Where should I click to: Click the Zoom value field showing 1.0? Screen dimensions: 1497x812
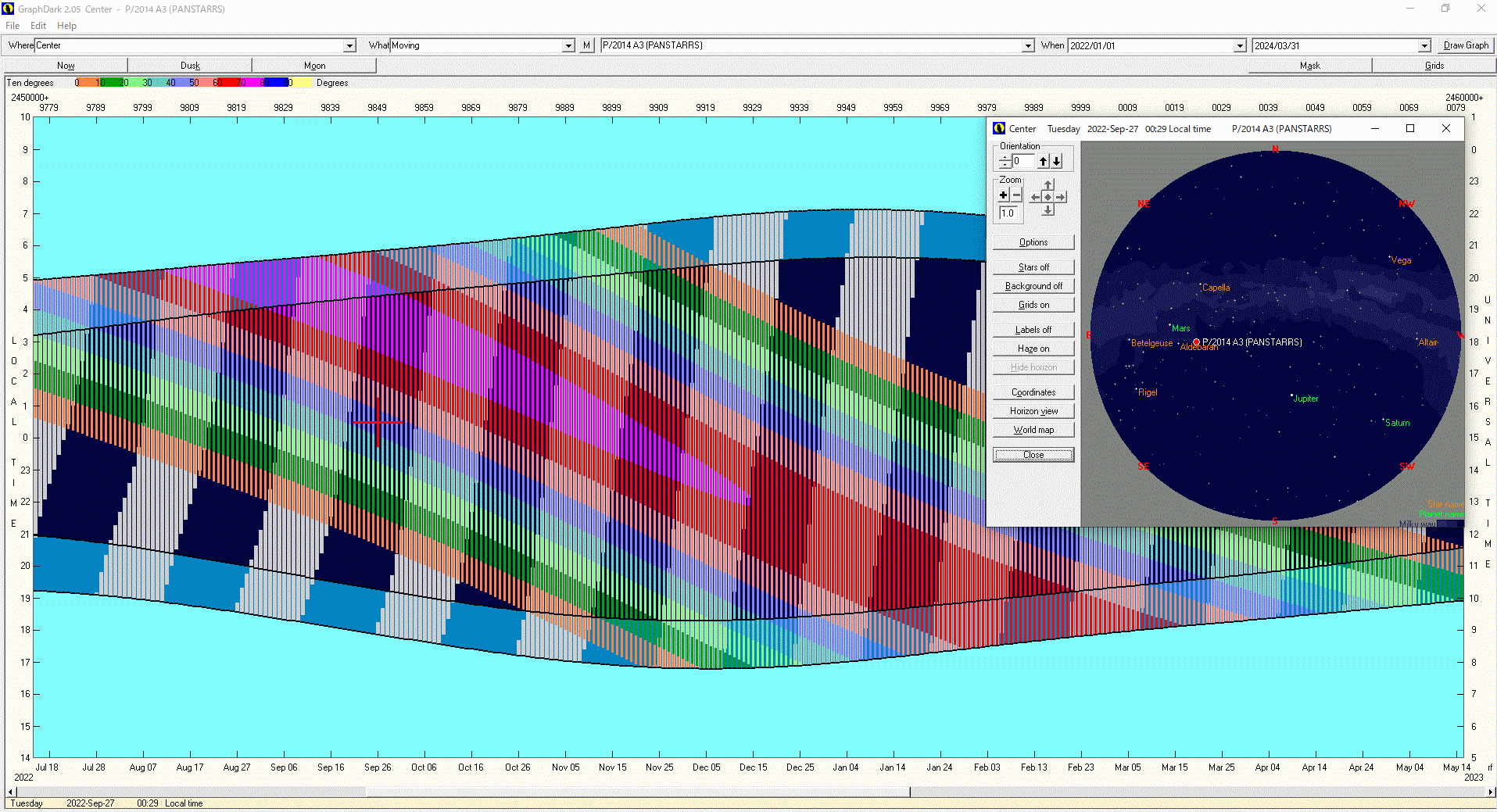[x=1009, y=213]
